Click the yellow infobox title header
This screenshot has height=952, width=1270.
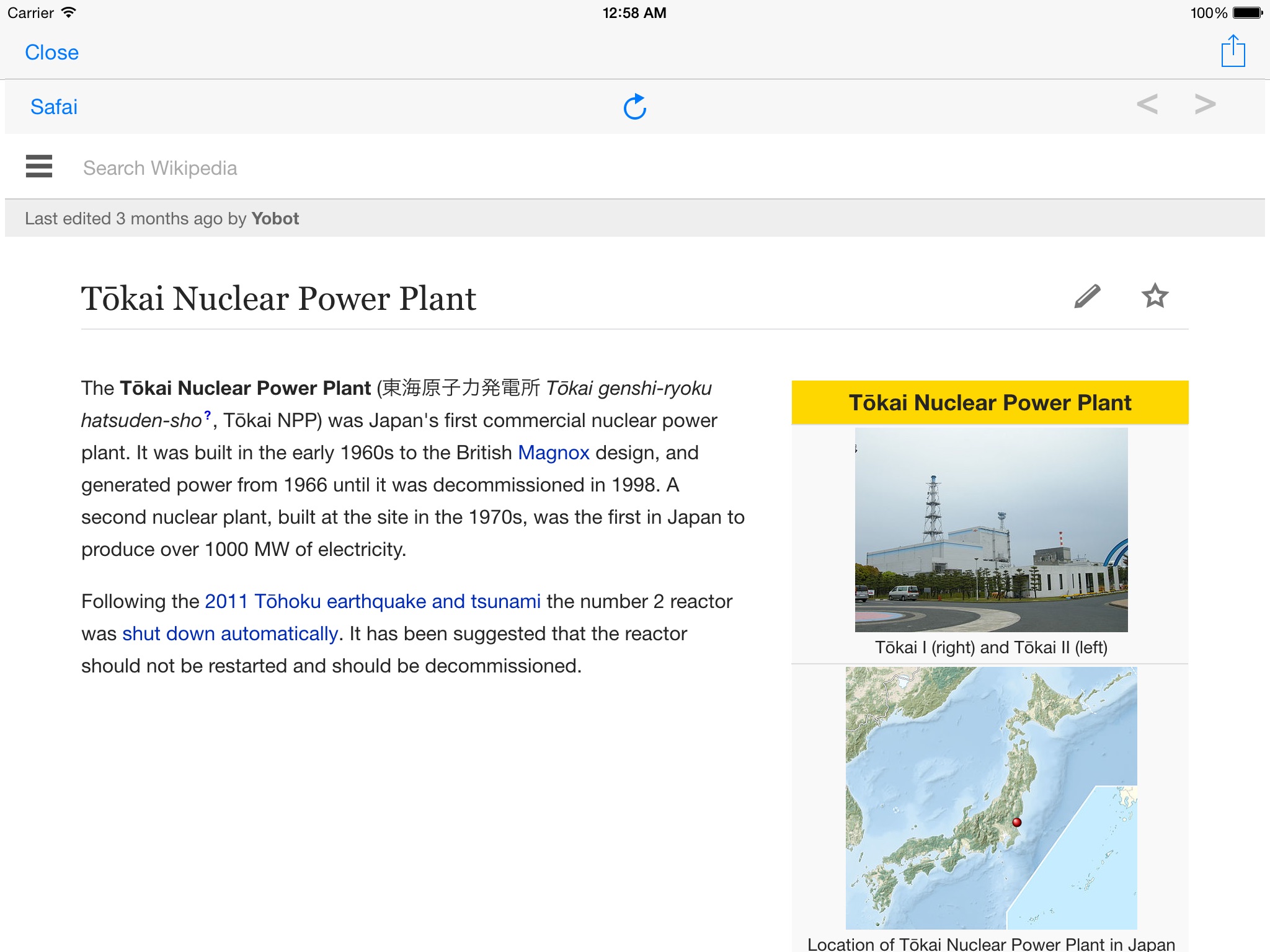pyautogui.click(x=990, y=403)
